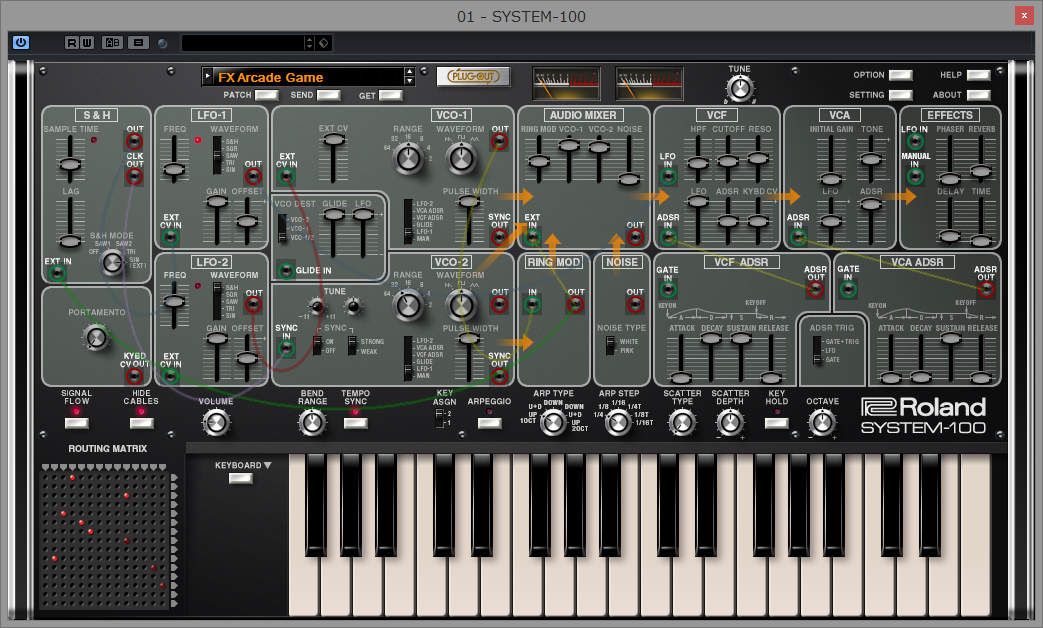The image size is (1043, 628).
Task: Click the PLUG-OUT button
Action: (473, 77)
